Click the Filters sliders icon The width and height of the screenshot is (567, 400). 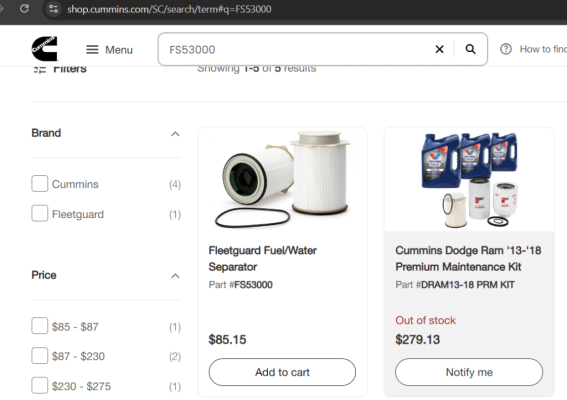(x=40, y=69)
